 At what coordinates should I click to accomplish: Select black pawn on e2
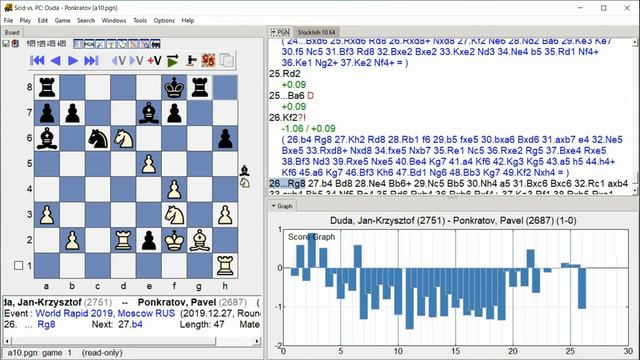tap(149, 240)
